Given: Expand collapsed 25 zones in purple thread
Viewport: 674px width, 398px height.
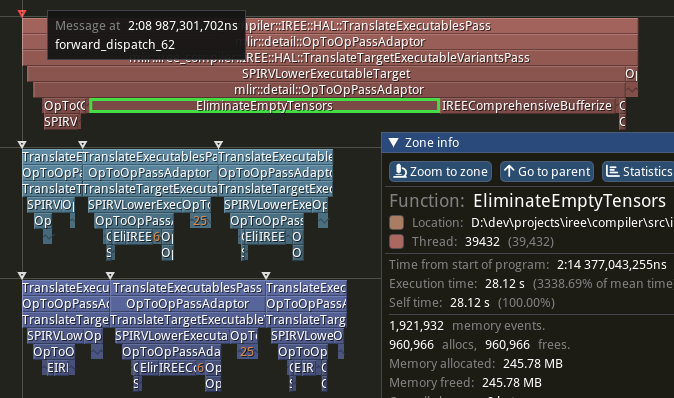Looking at the screenshot, I should click(247, 352).
